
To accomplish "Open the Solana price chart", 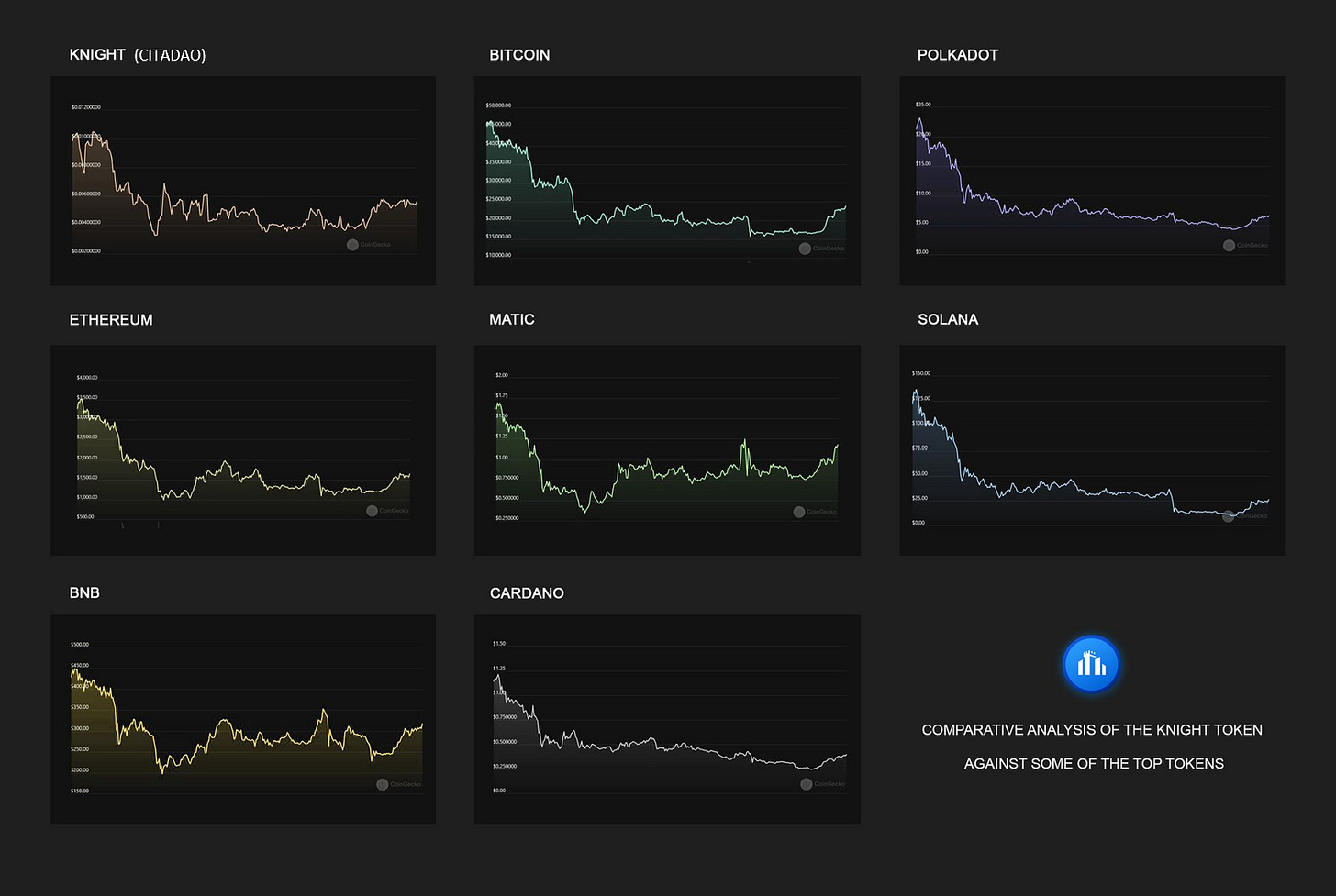I will point(1092,450).
